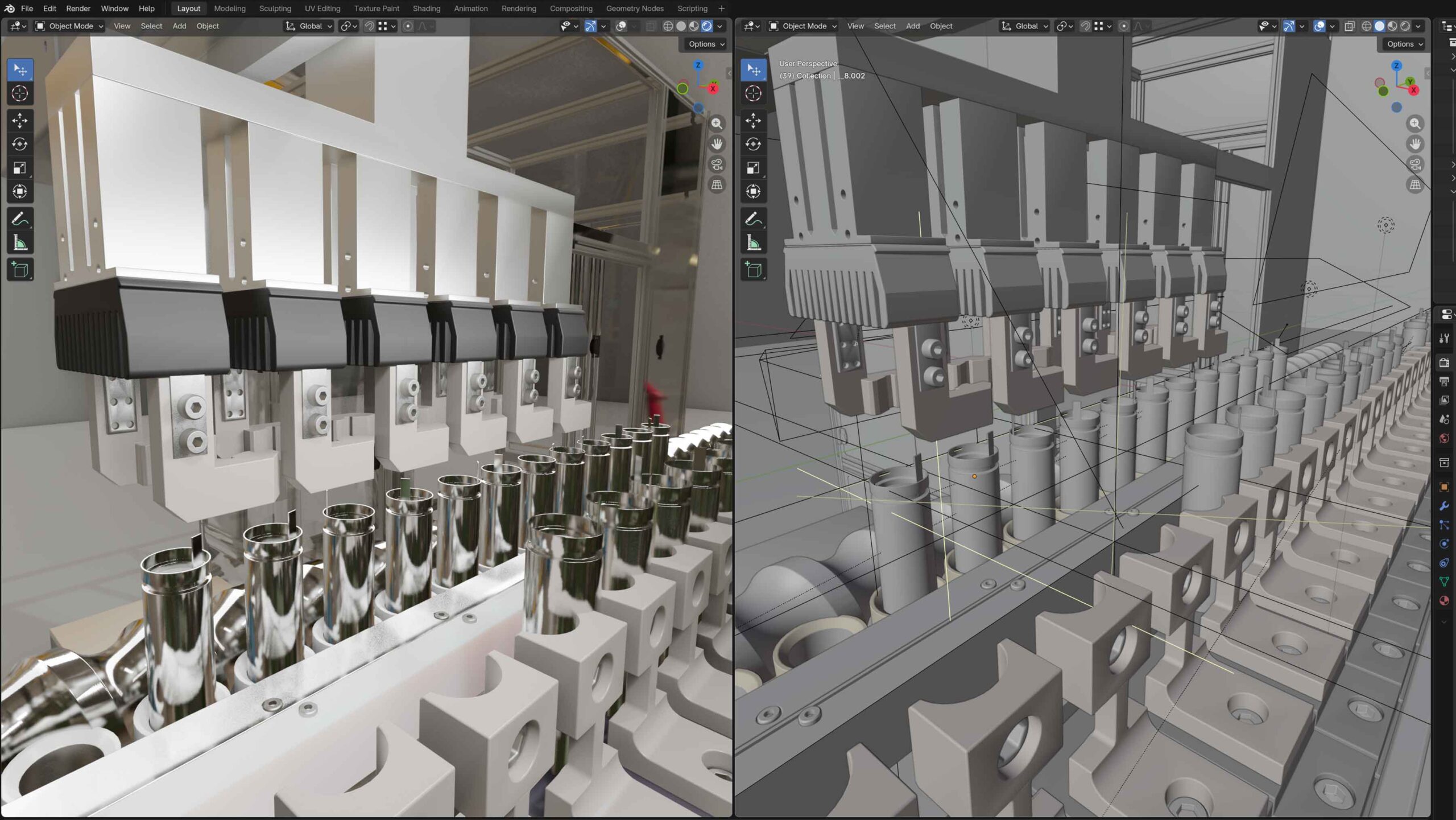Toggle overlays in right viewport header
The height and width of the screenshot is (820, 1456).
[x=1319, y=26]
